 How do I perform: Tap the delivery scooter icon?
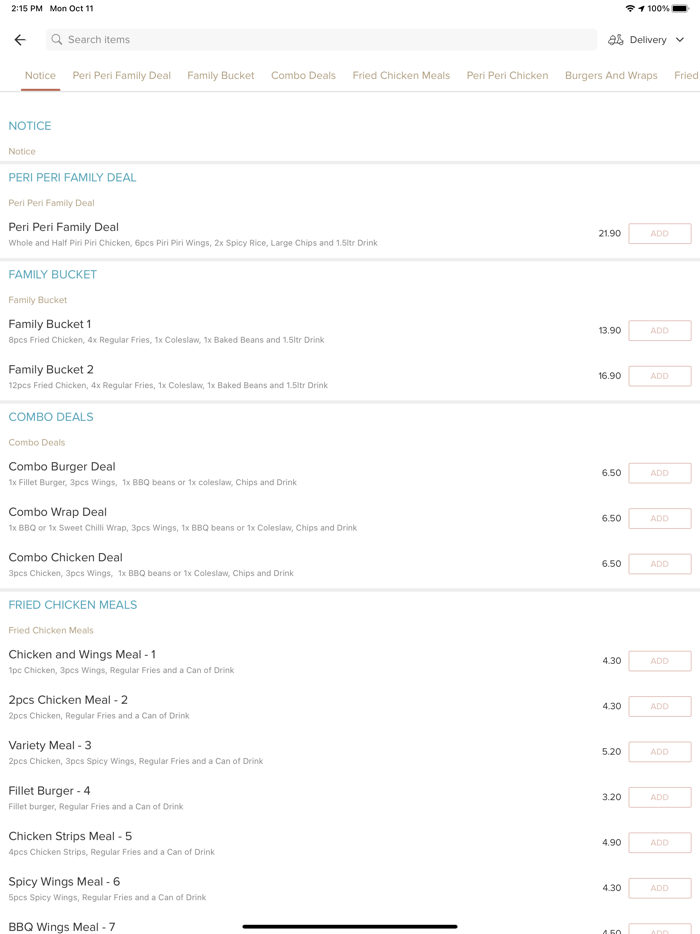click(616, 40)
